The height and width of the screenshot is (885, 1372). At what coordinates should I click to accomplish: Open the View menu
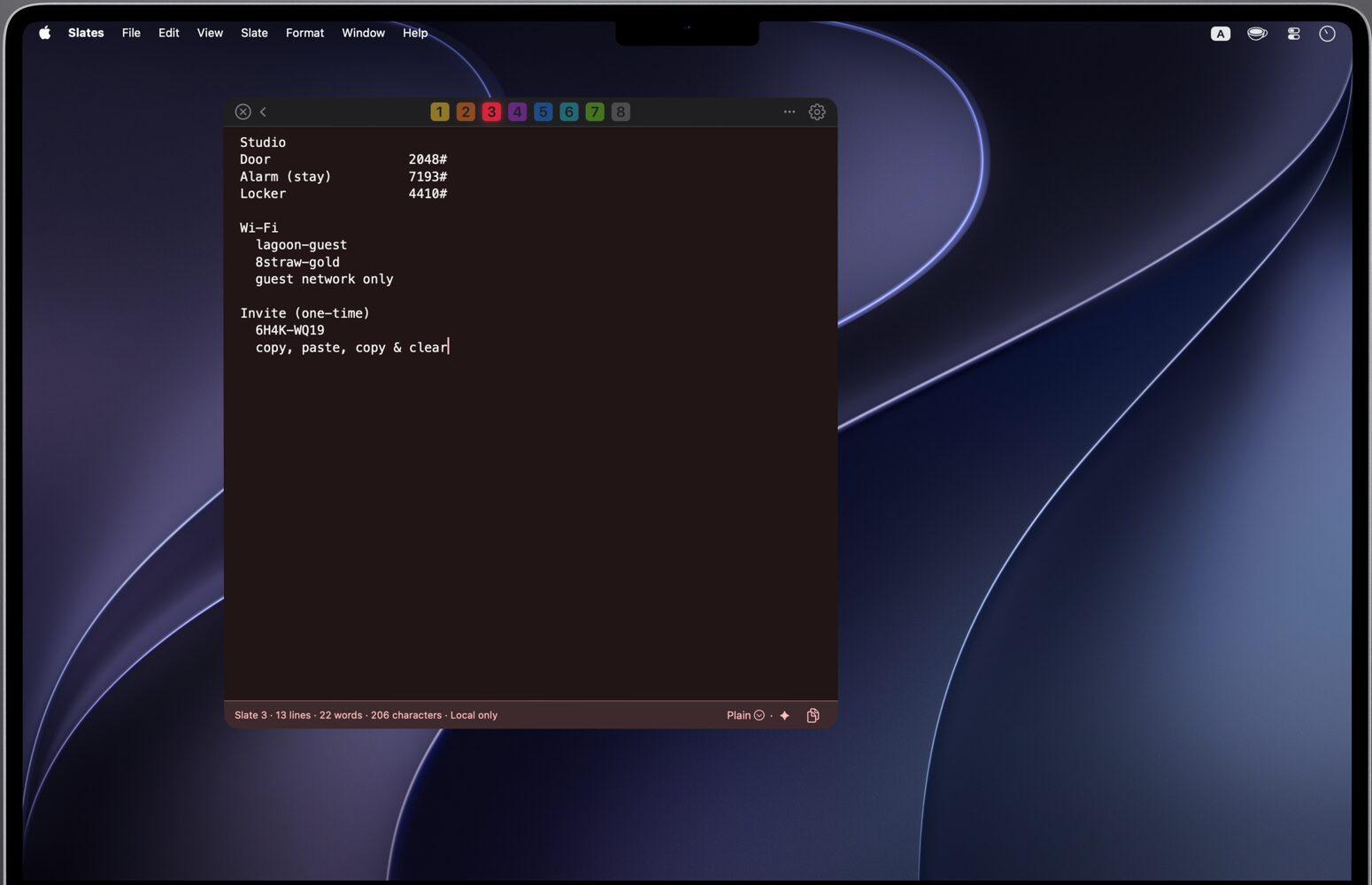point(210,33)
